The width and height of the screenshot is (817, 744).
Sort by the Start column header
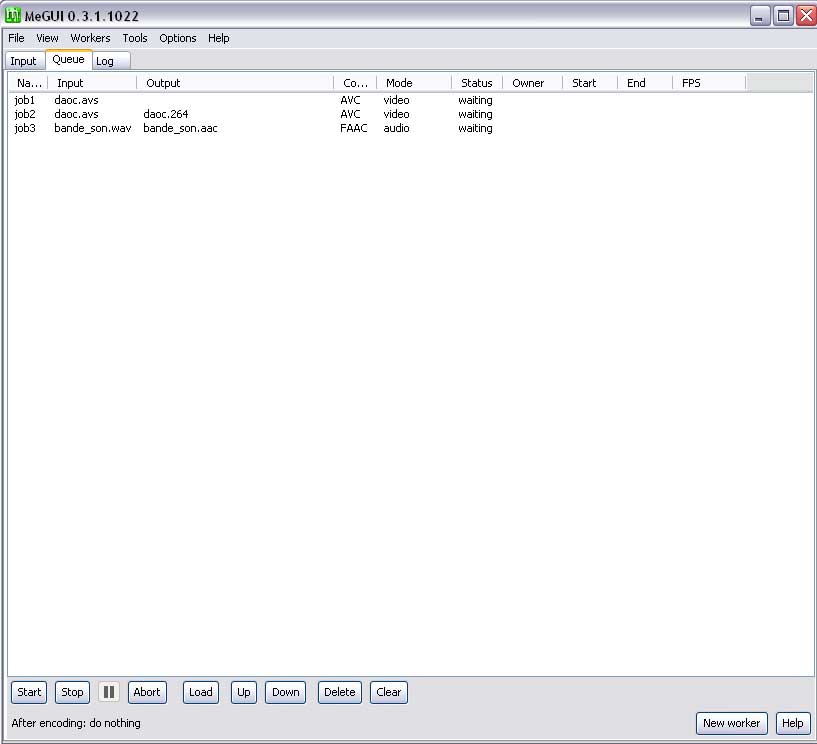point(590,83)
